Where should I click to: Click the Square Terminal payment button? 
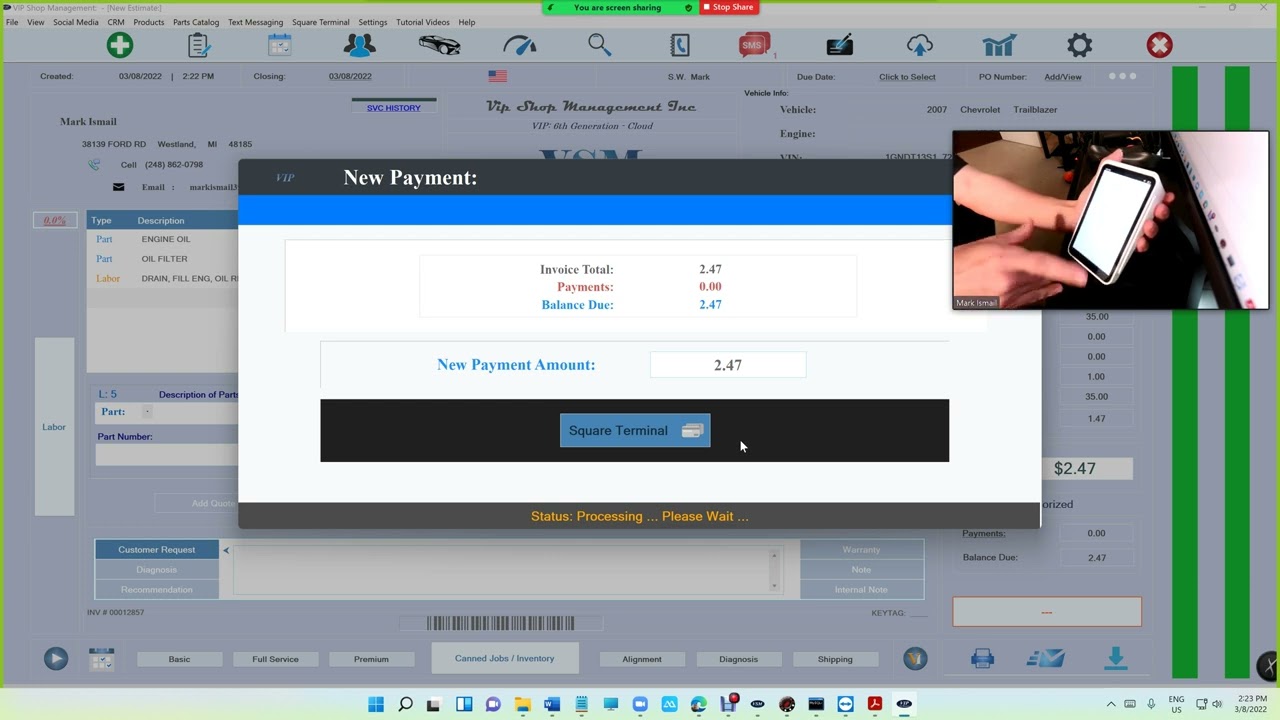tap(635, 431)
